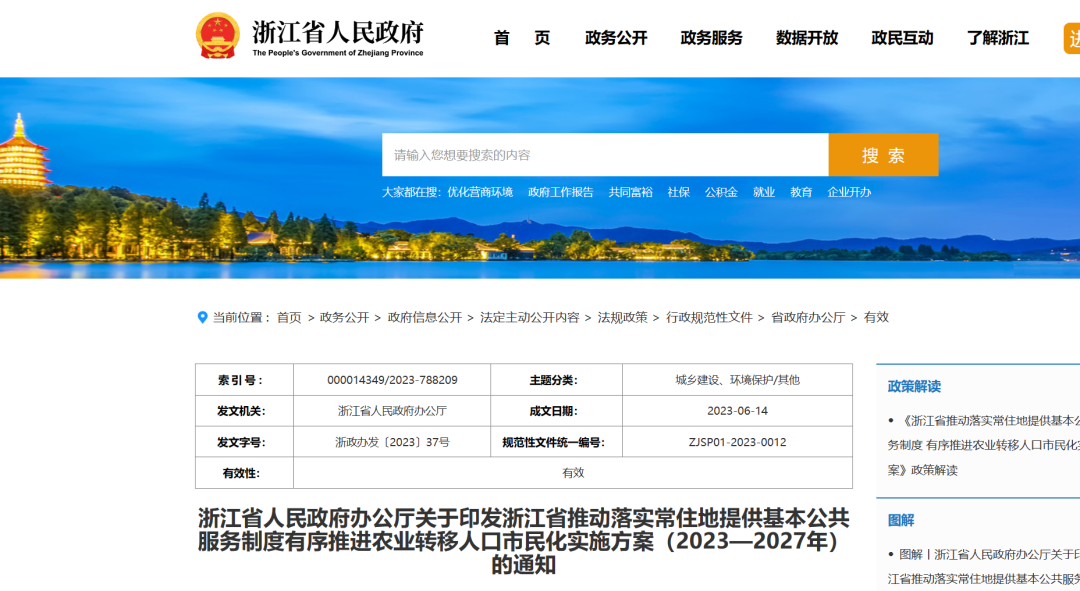The width and height of the screenshot is (1080, 591).
Task: Open the 图解 sidebar article link
Action: pos(984,567)
